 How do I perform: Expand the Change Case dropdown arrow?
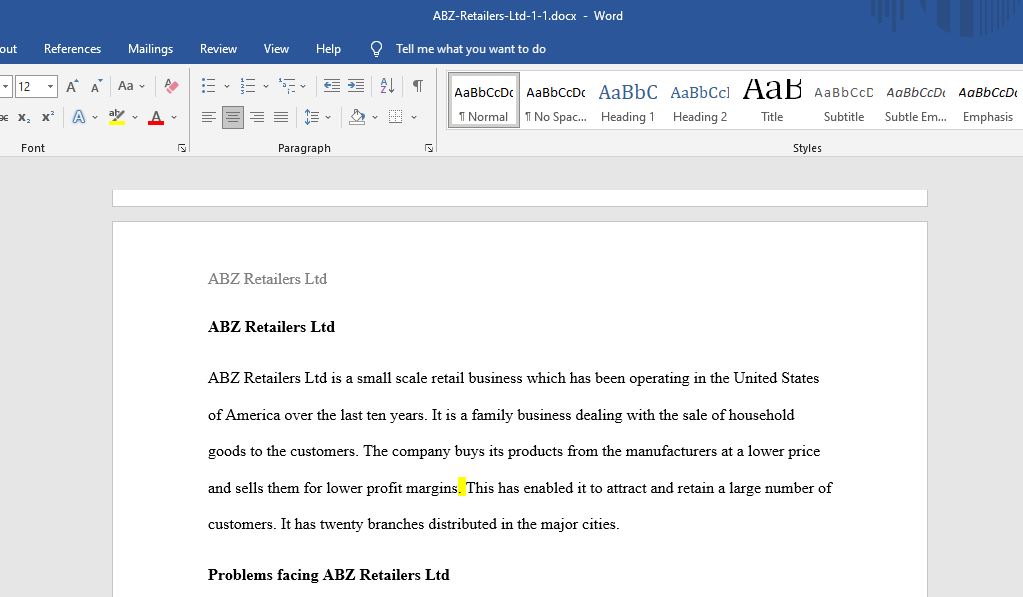coord(142,86)
